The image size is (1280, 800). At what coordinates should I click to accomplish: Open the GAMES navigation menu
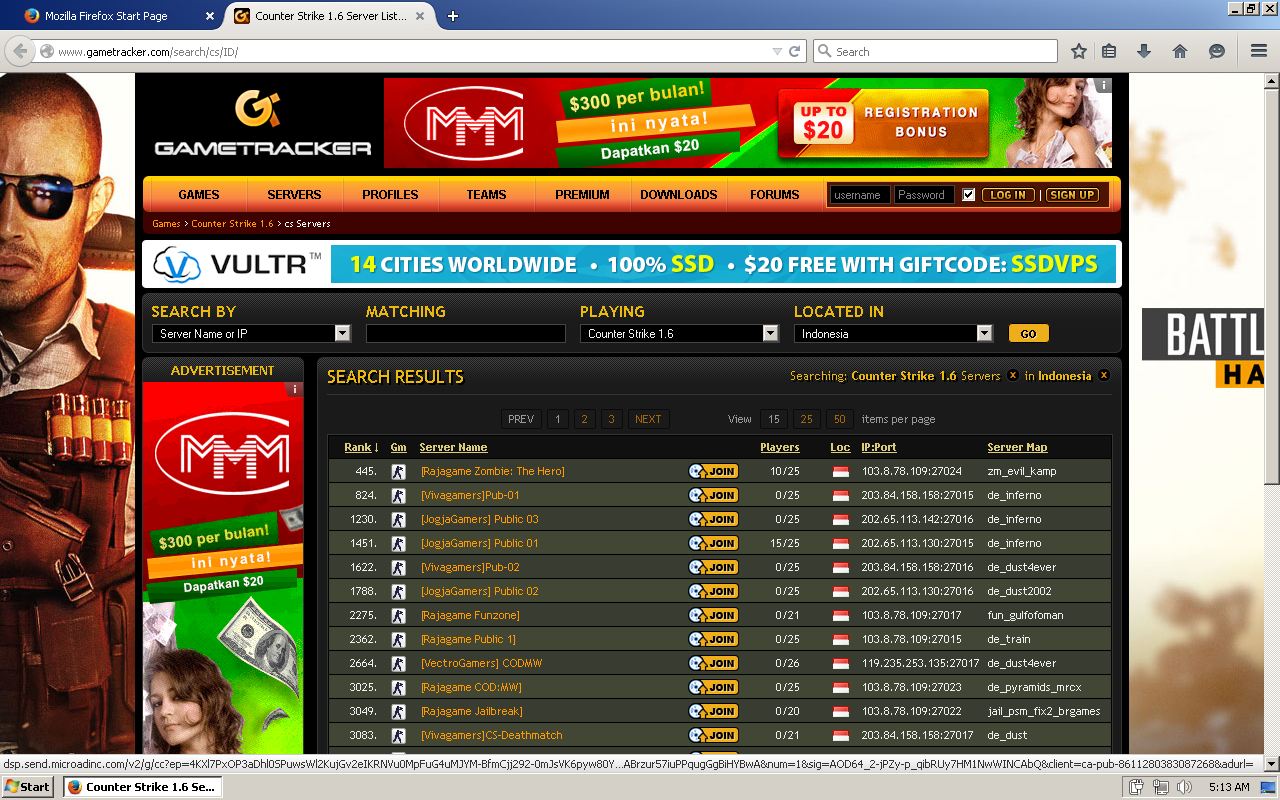tap(199, 195)
